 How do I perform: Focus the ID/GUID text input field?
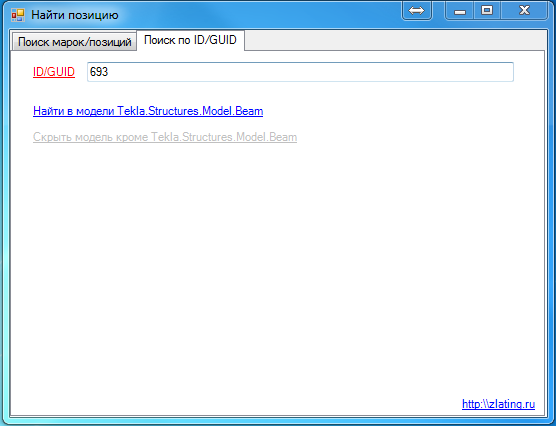coord(300,72)
